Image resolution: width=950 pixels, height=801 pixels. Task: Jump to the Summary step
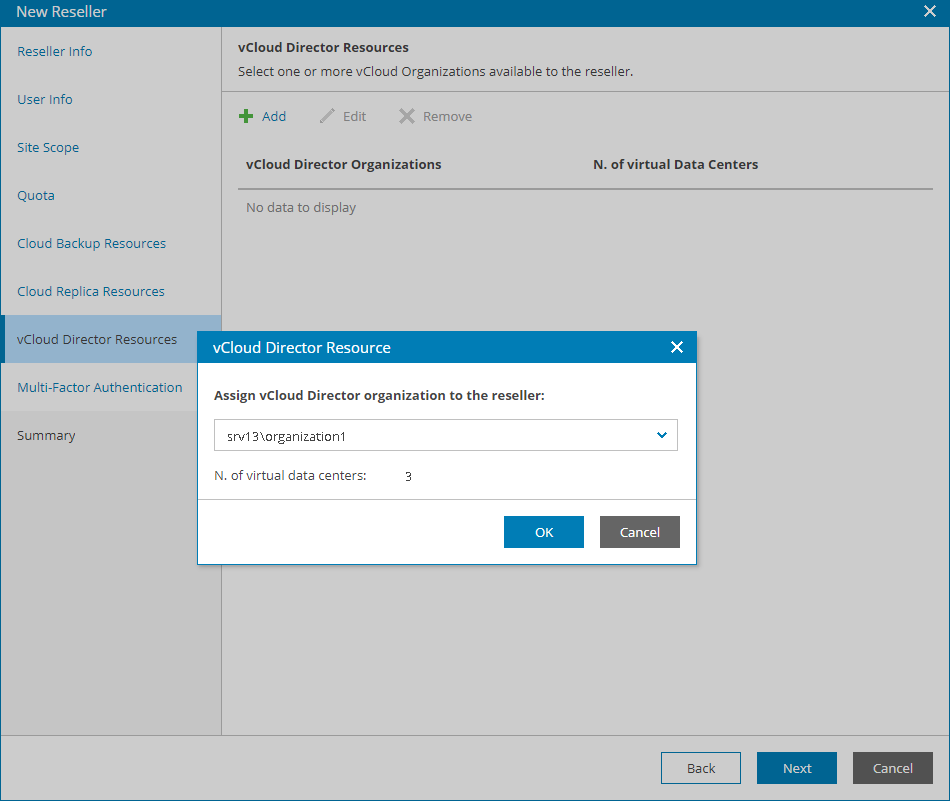pyautogui.click(x=46, y=436)
